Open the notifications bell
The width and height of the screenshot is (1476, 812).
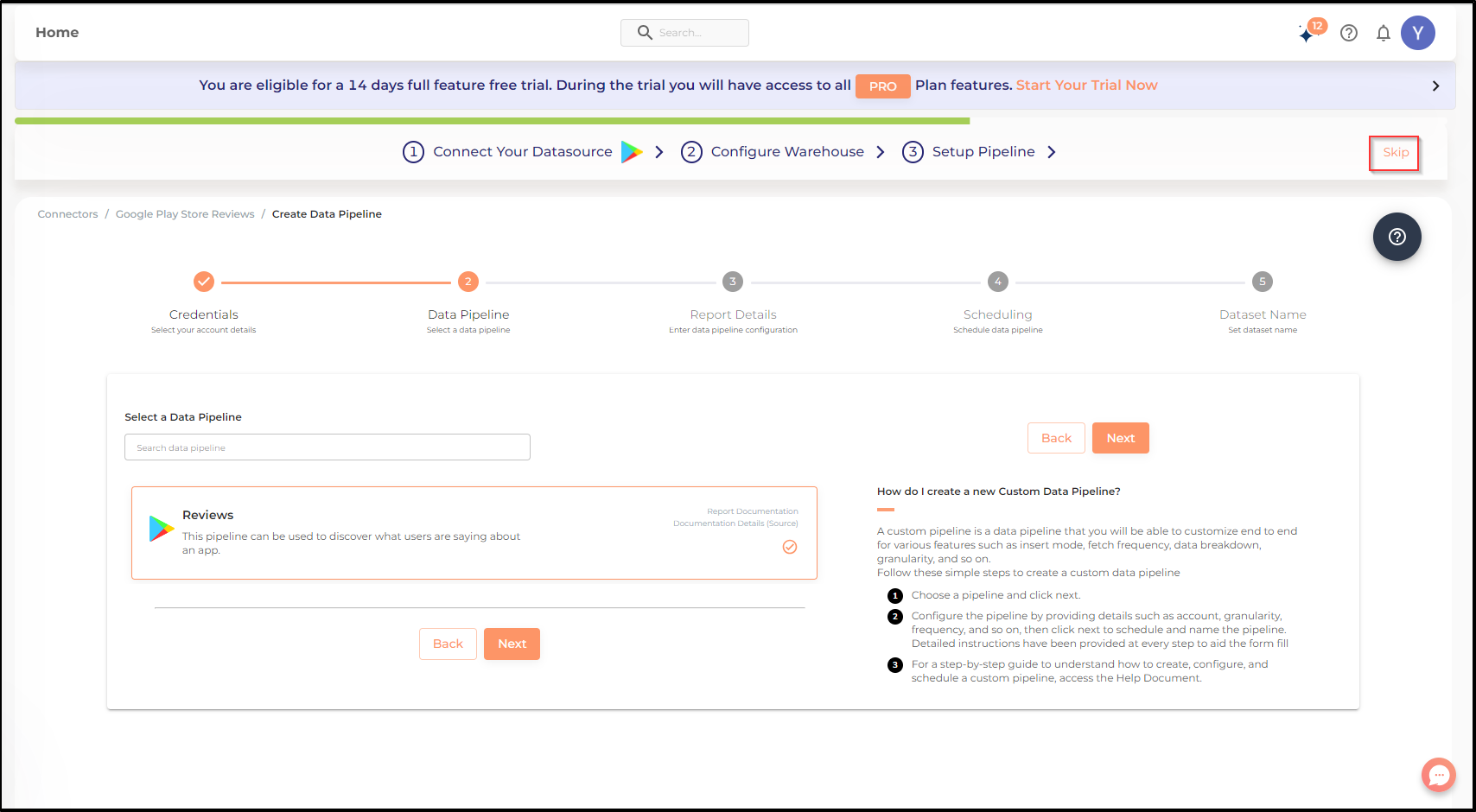(x=1384, y=33)
